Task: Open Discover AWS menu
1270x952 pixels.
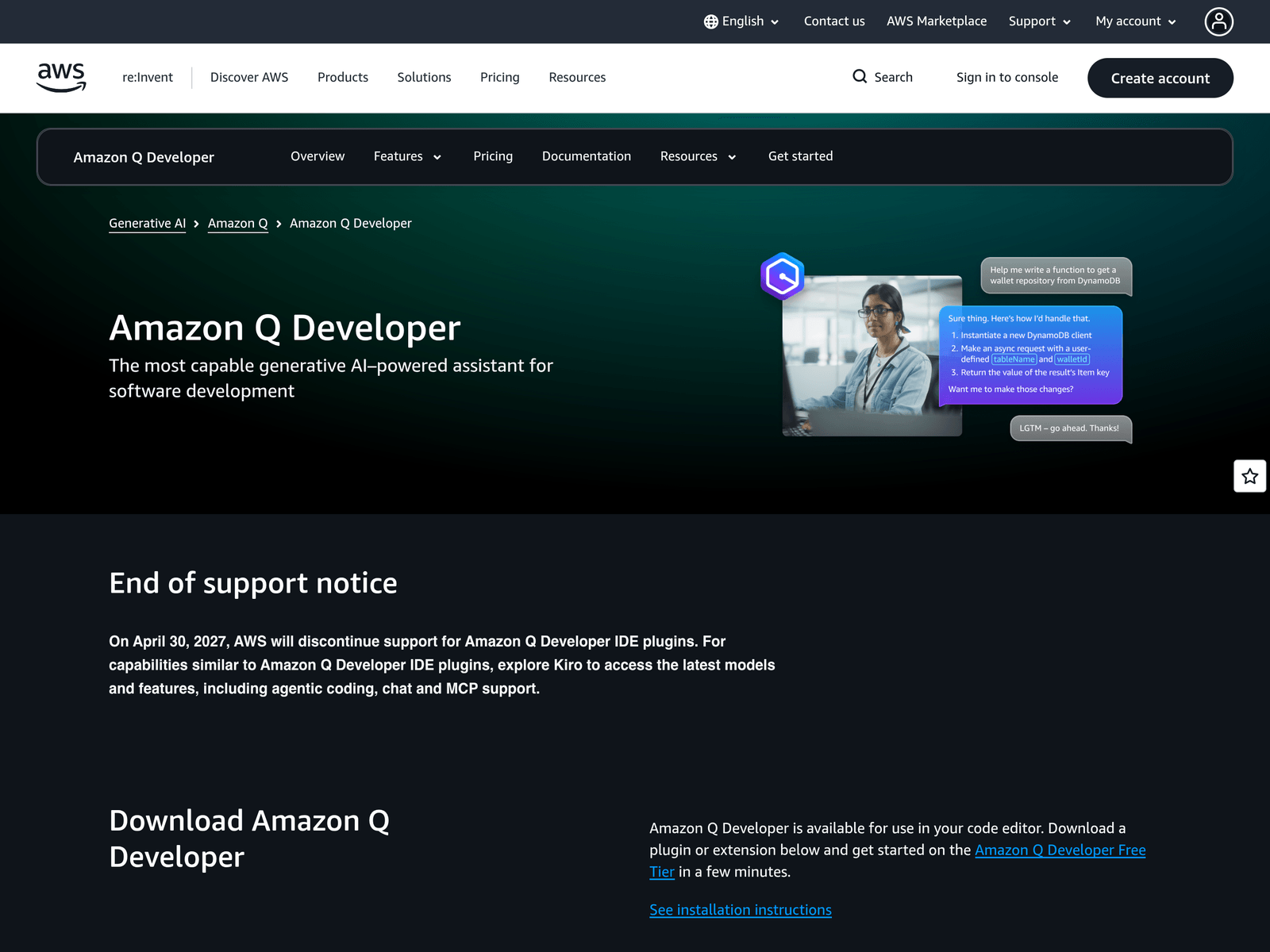Action: click(x=249, y=77)
